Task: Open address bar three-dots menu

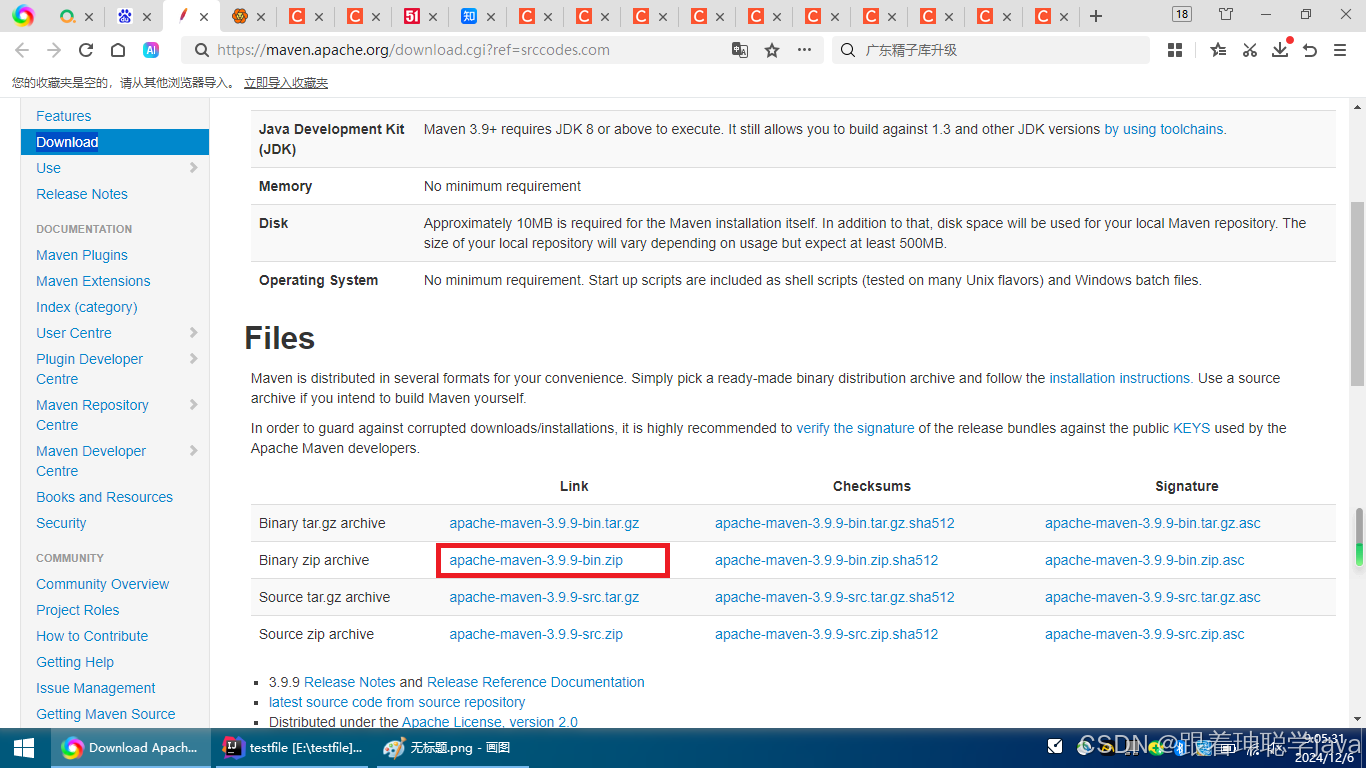Action: [x=804, y=50]
